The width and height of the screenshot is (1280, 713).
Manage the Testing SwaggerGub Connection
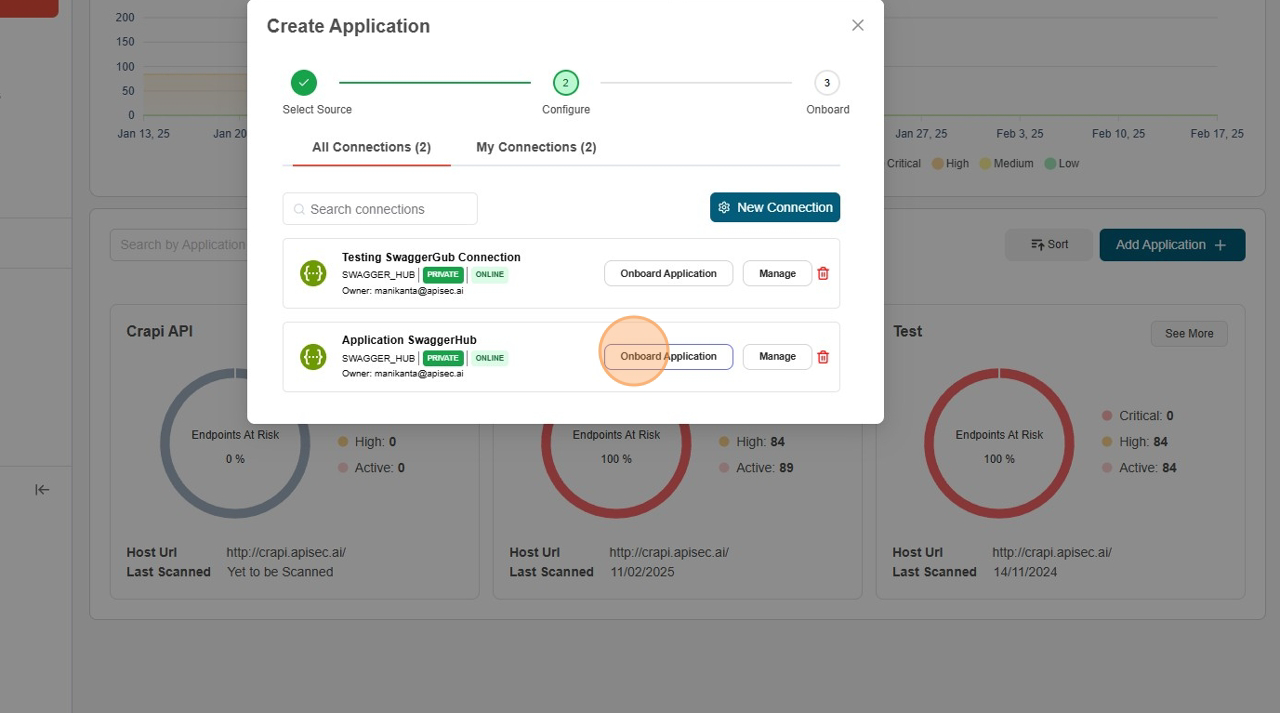pyautogui.click(x=777, y=273)
